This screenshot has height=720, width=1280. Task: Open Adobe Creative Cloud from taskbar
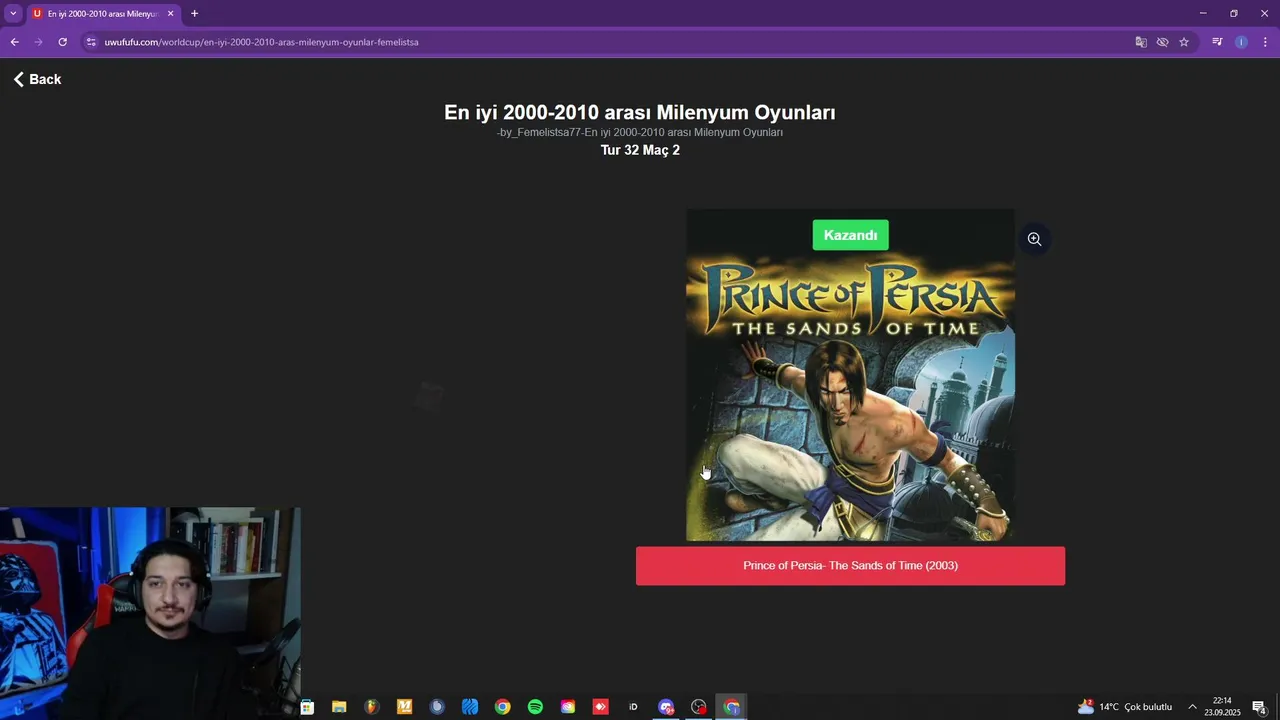coord(568,707)
